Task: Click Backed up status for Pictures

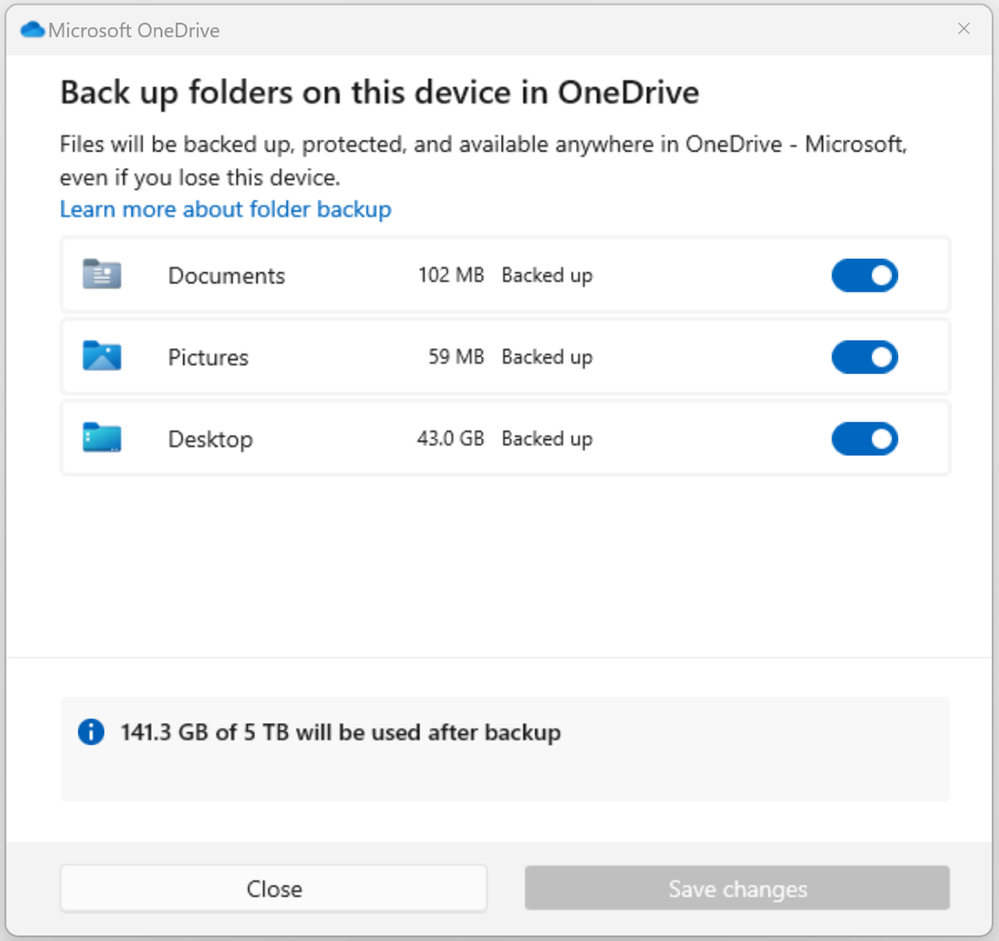Action: [x=547, y=357]
